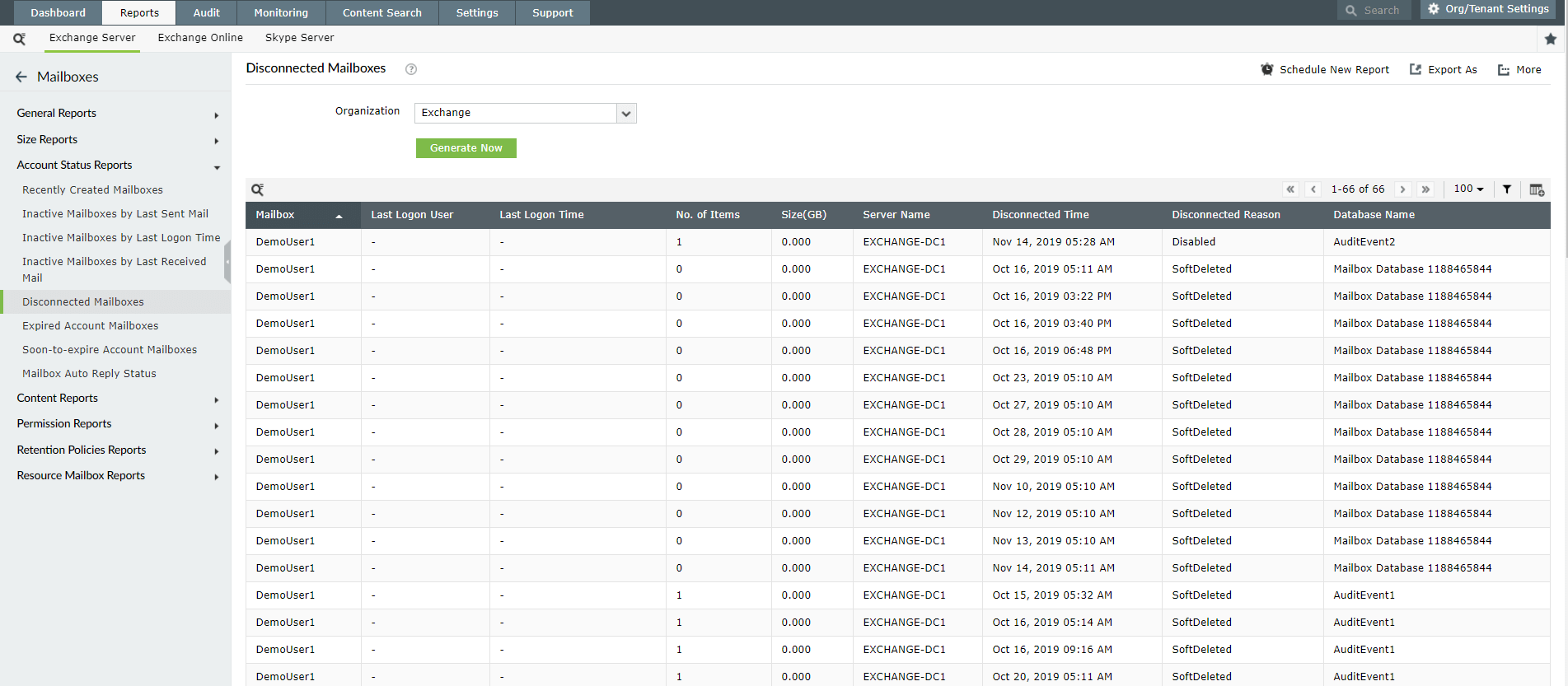This screenshot has width=1568, height=686.
Task: Open Recently Created Mailboxes report
Action: [92, 190]
